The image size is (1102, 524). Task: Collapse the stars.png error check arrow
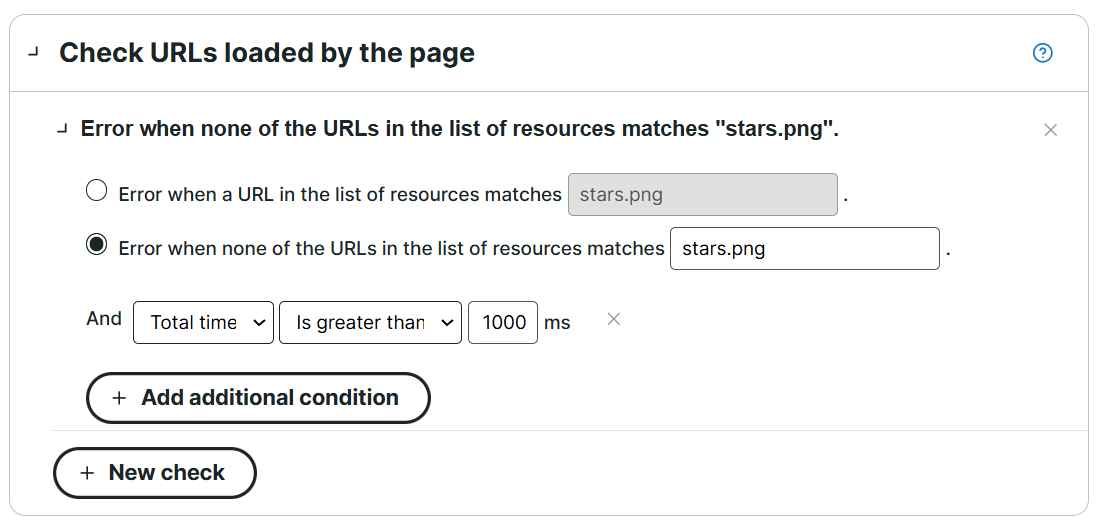coord(63,129)
